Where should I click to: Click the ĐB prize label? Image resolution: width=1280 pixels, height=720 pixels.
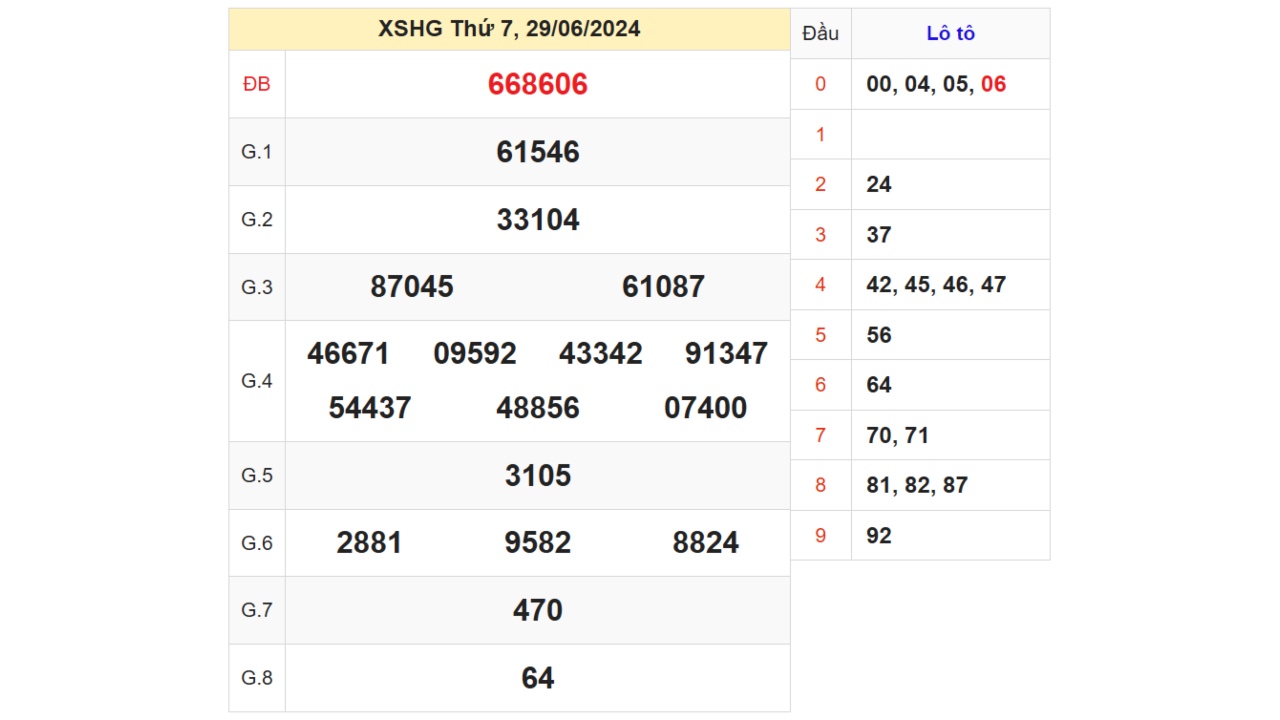(257, 84)
